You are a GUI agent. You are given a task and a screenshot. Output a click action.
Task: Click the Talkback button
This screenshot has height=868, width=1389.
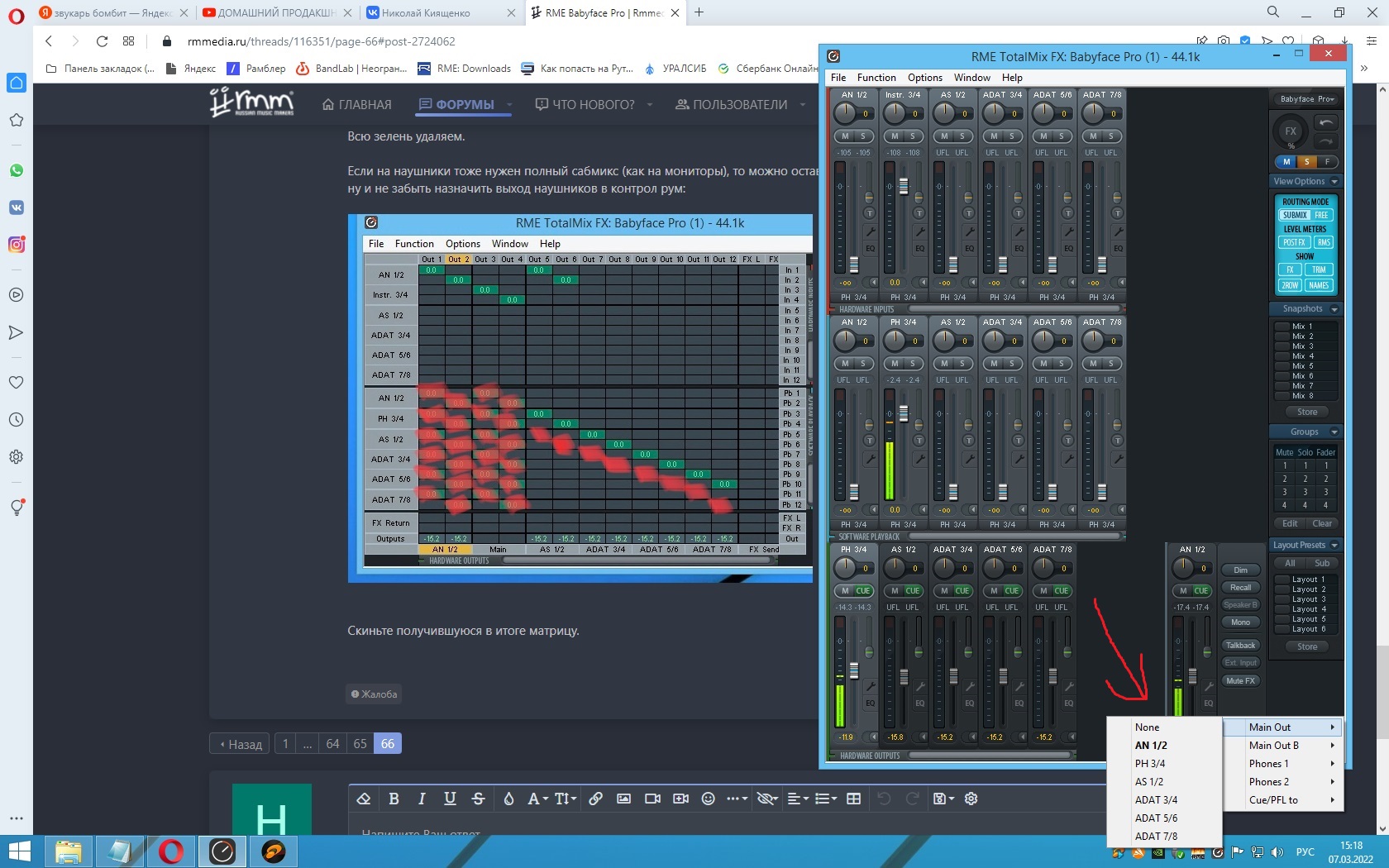pyautogui.click(x=1241, y=646)
